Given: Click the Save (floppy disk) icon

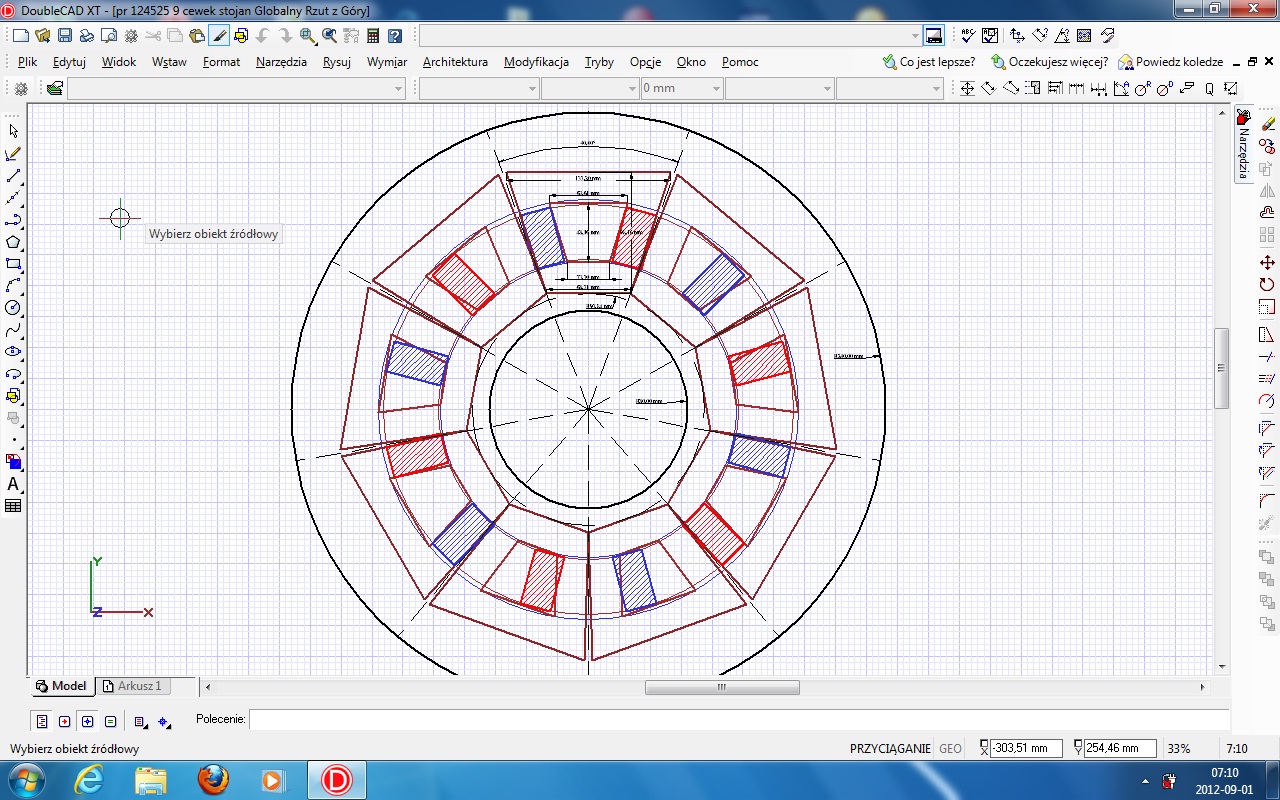Looking at the screenshot, I should 65,36.
